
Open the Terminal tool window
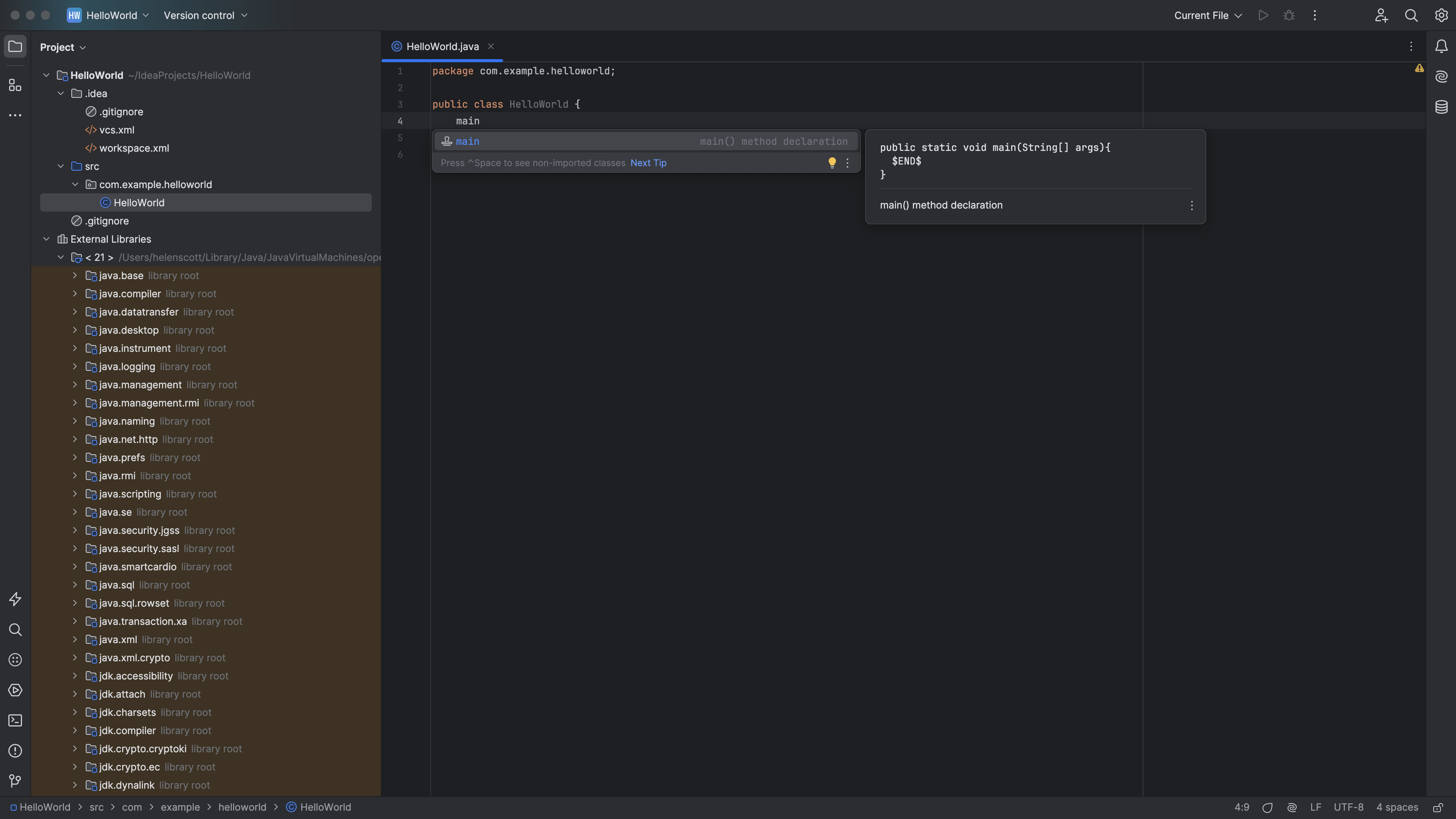pyautogui.click(x=15, y=721)
